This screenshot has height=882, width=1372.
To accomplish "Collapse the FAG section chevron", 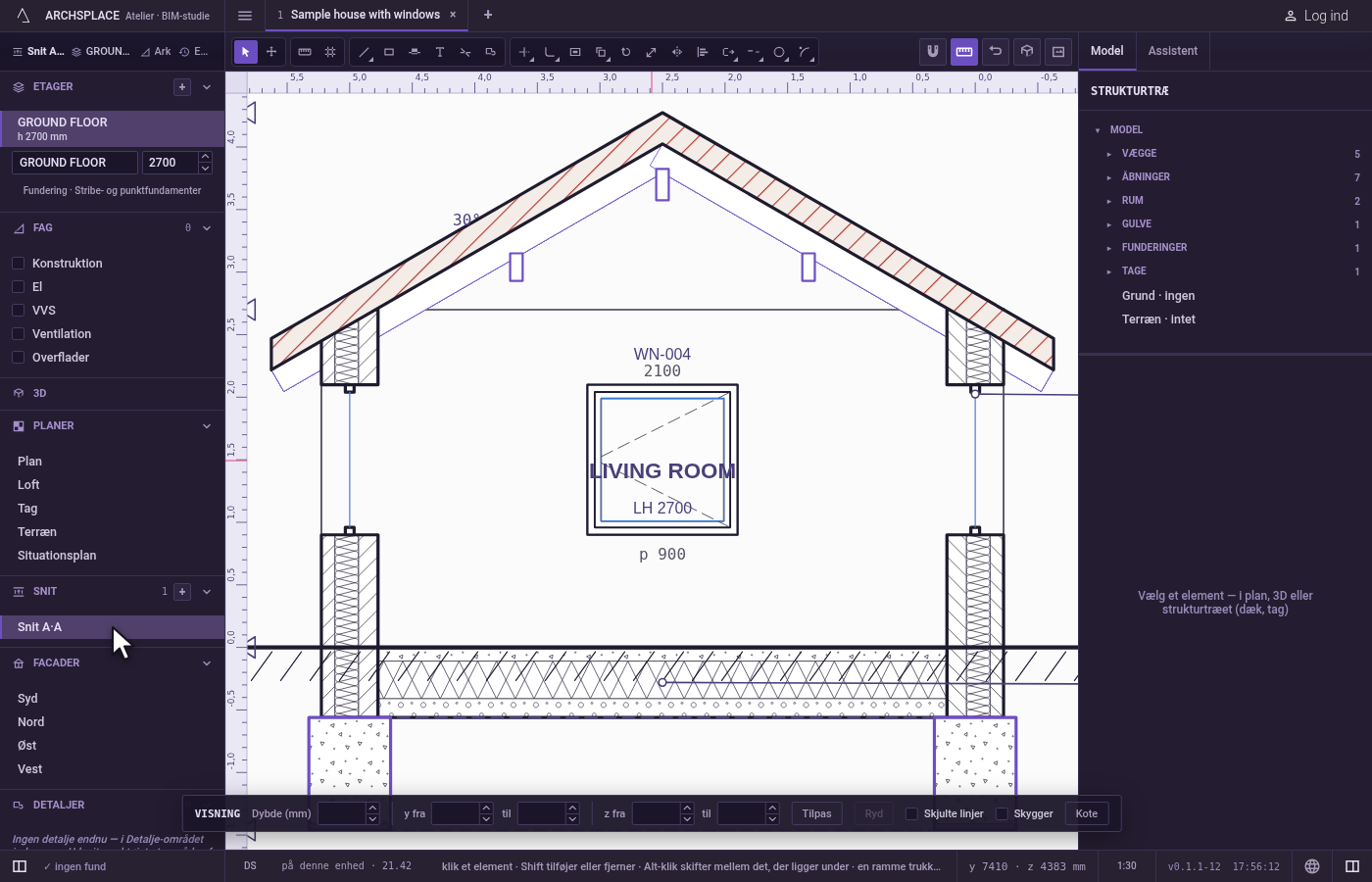I will coord(207,228).
